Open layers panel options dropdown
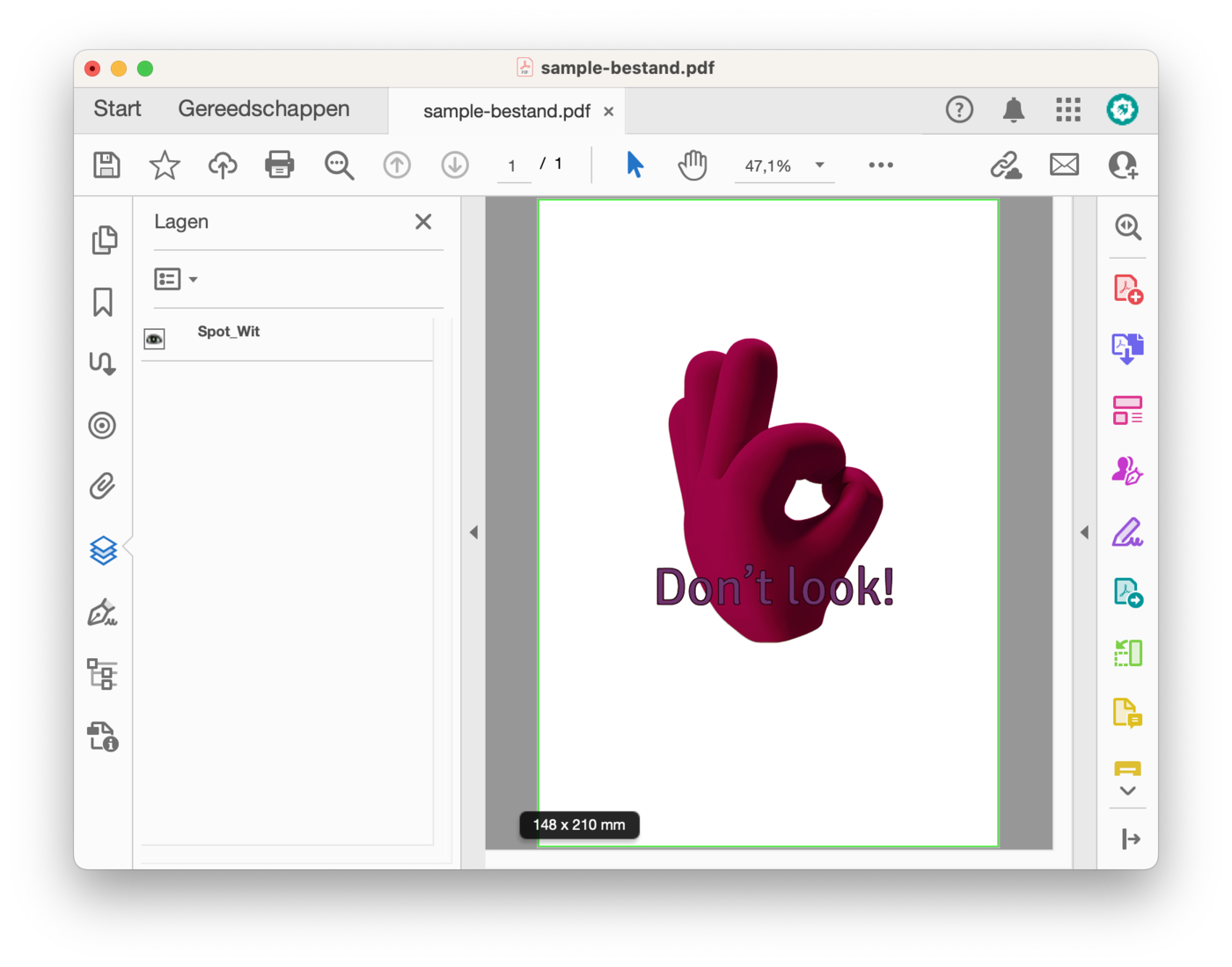This screenshot has width=1232, height=967. pyautogui.click(x=176, y=280)
